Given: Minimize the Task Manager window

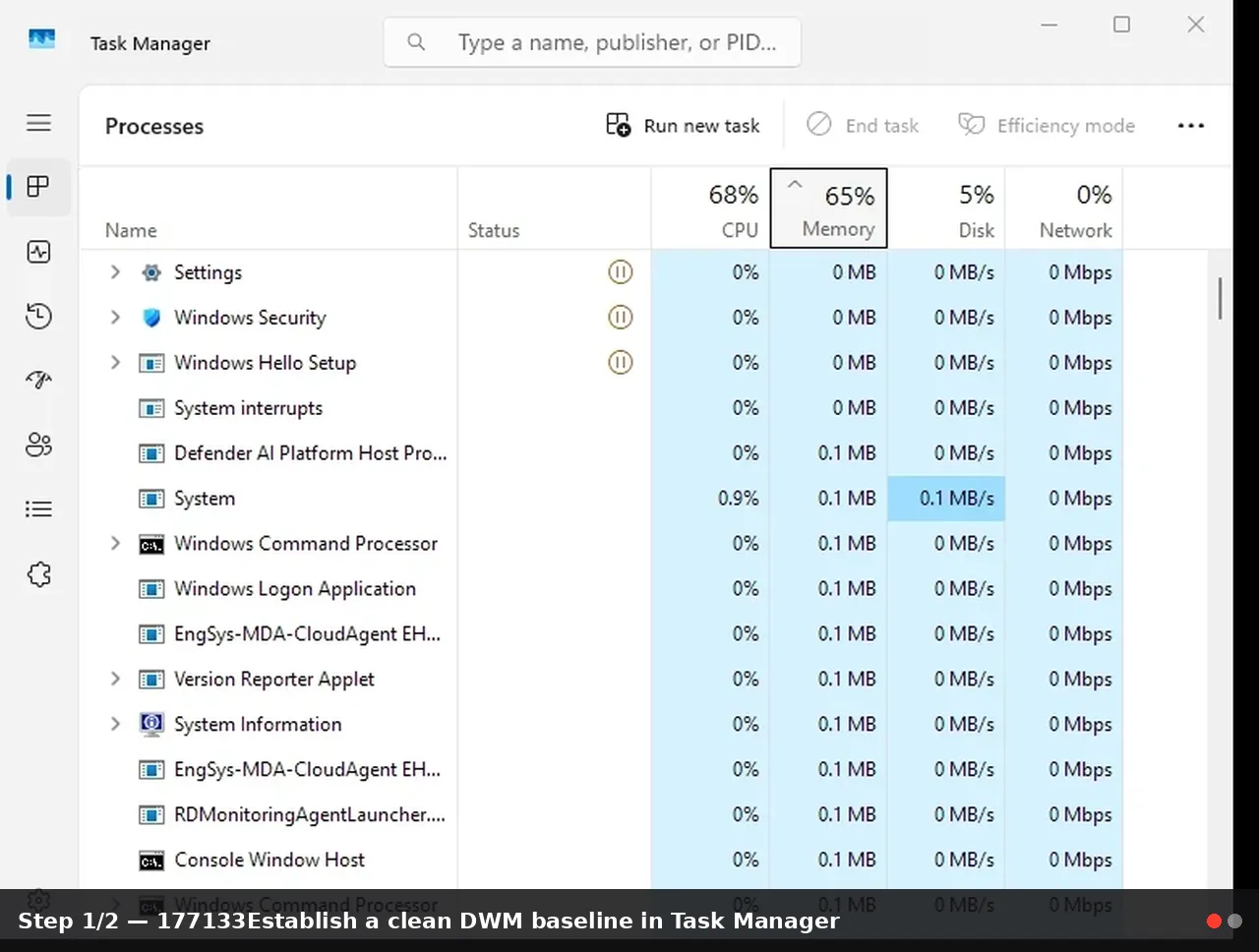Looking at the screenshot, I should (x=1049, y=25).
